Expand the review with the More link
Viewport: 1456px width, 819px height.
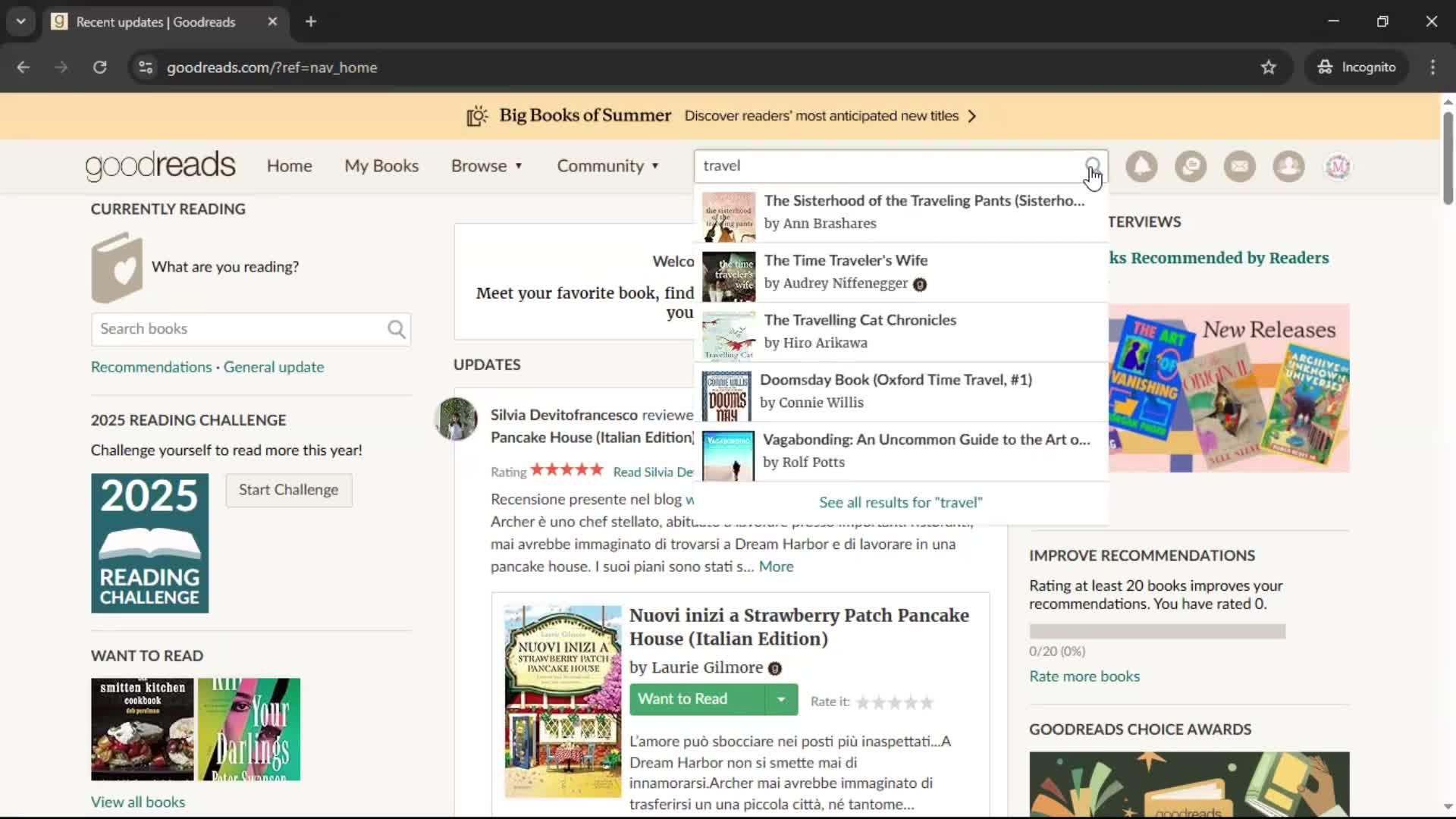776,566
